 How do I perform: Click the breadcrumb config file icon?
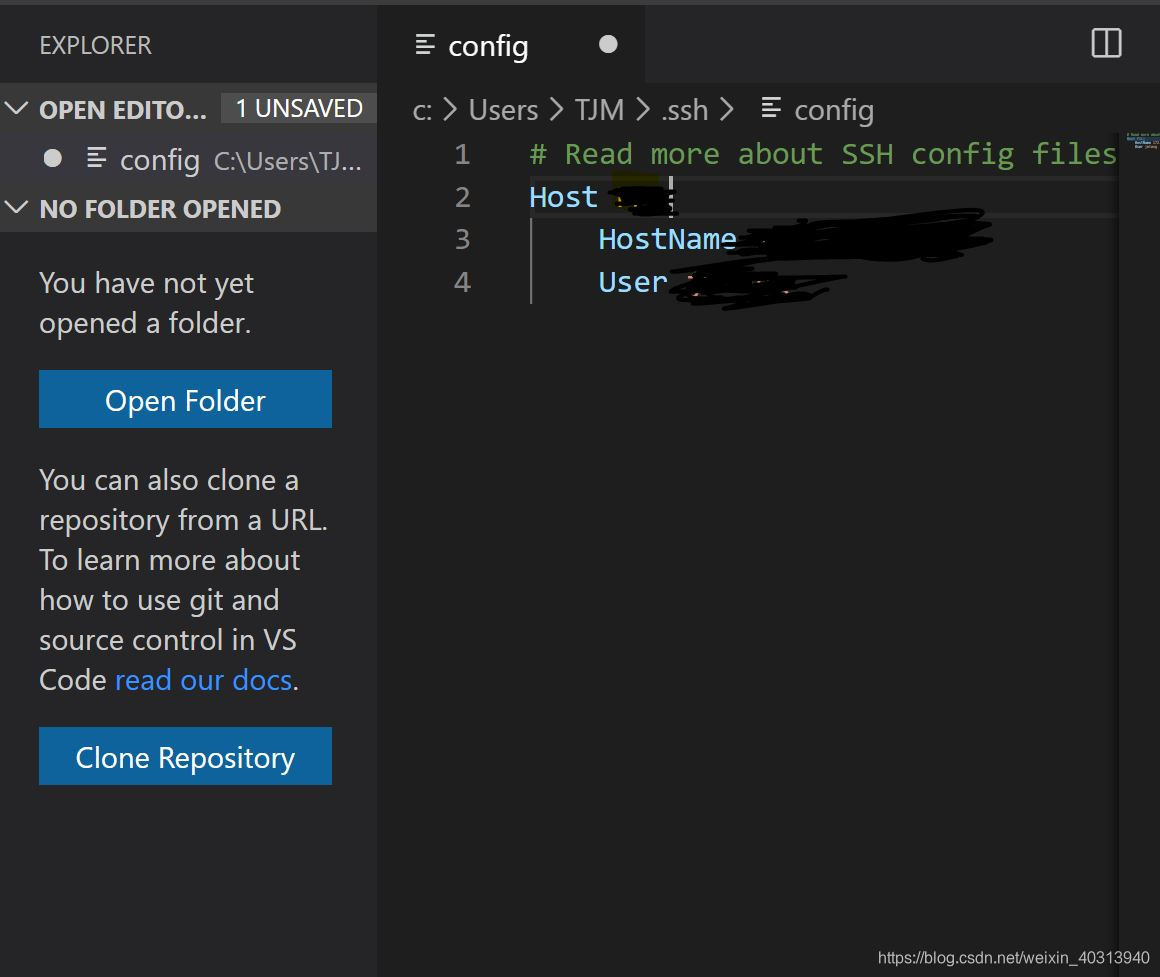770,110
